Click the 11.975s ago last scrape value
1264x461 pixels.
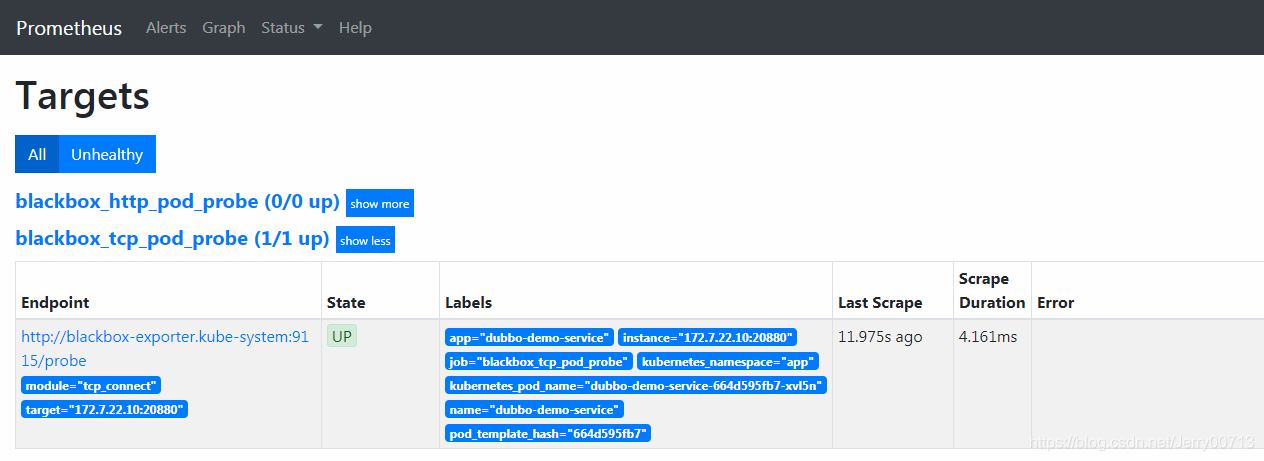pos(880,337)
